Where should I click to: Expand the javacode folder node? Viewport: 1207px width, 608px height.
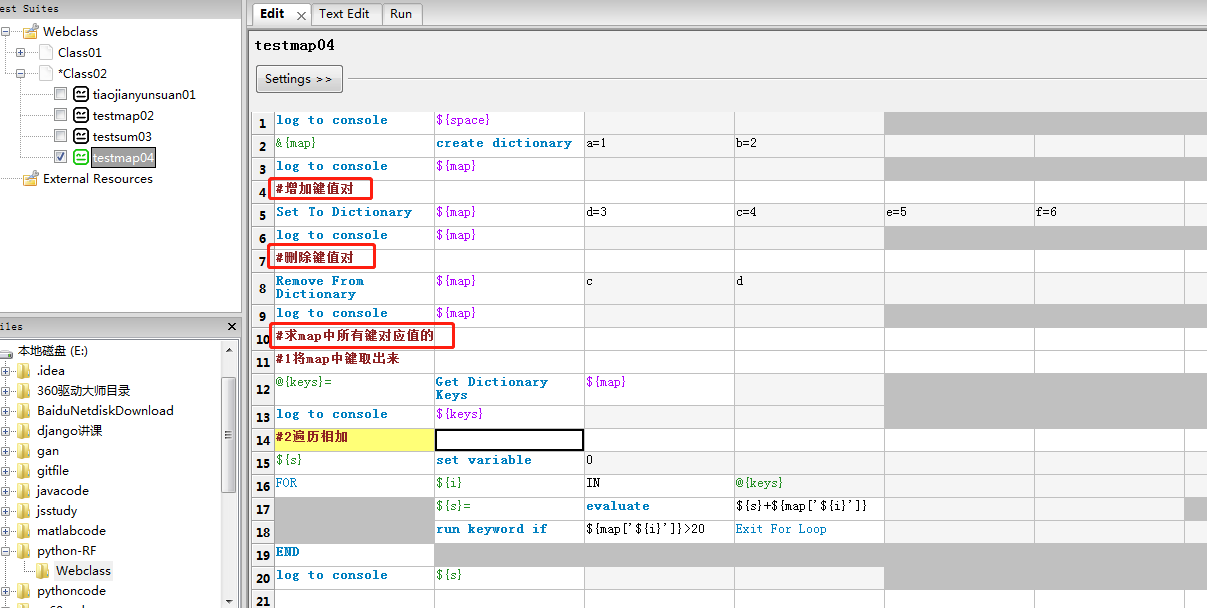6,491
